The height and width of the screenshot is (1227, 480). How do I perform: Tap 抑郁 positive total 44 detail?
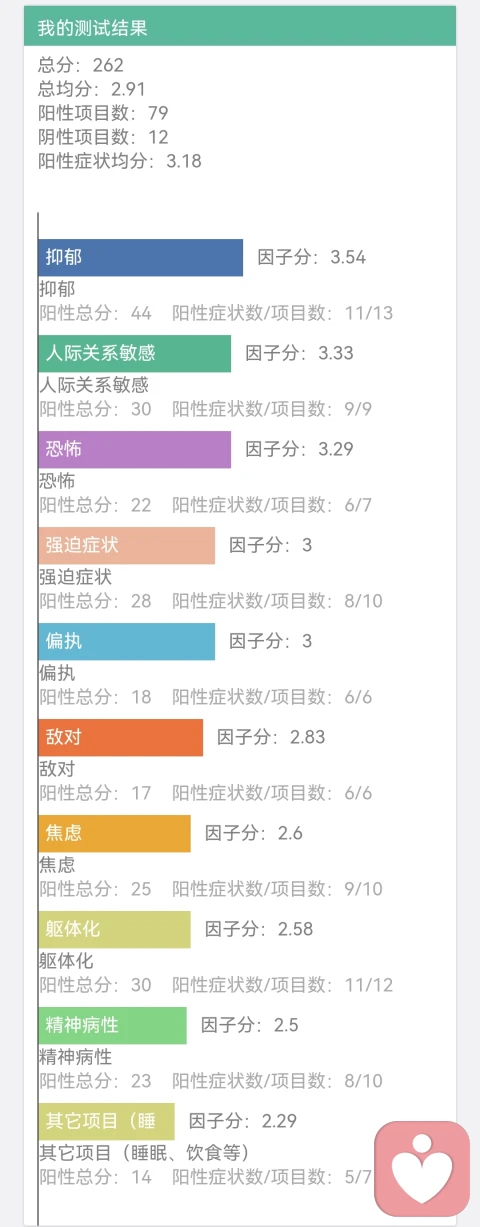(96, 313)
